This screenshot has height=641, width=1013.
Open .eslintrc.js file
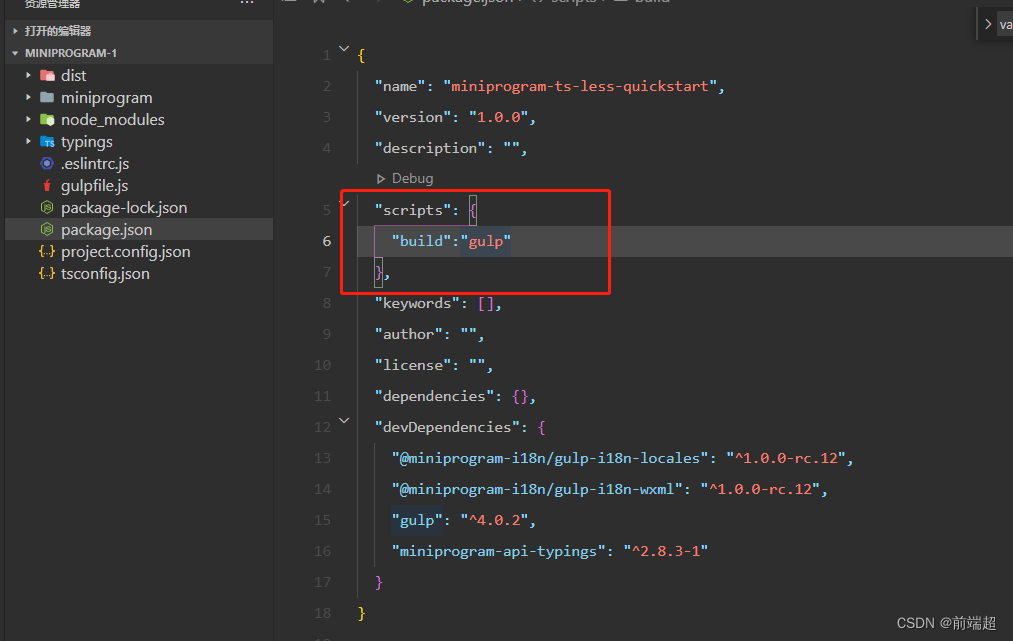click(x=95, y=163)
